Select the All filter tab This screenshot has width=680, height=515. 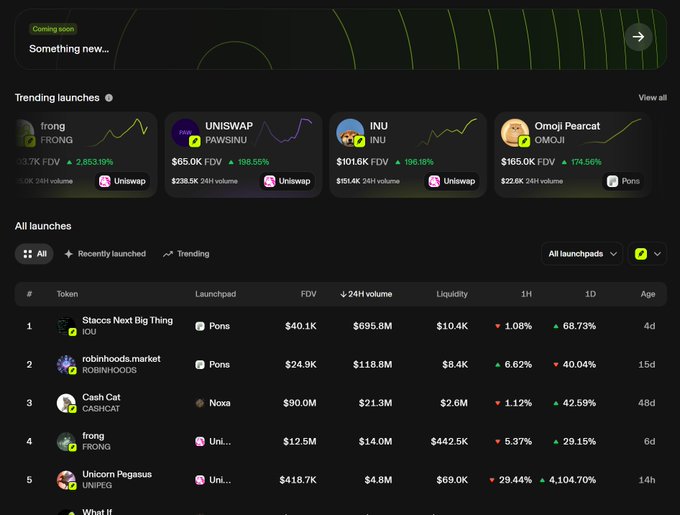click(34, 254)
